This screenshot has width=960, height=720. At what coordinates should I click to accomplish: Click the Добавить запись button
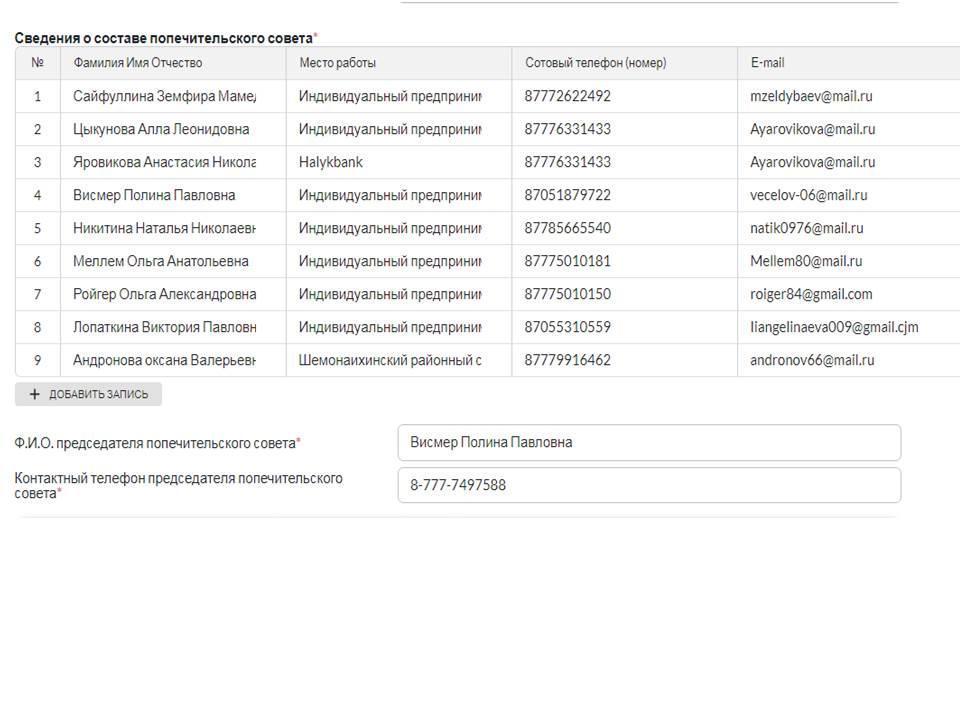(88, 394)
